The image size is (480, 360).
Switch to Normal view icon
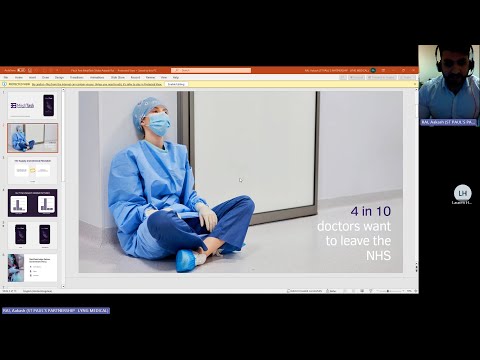[x=345, y=291]
